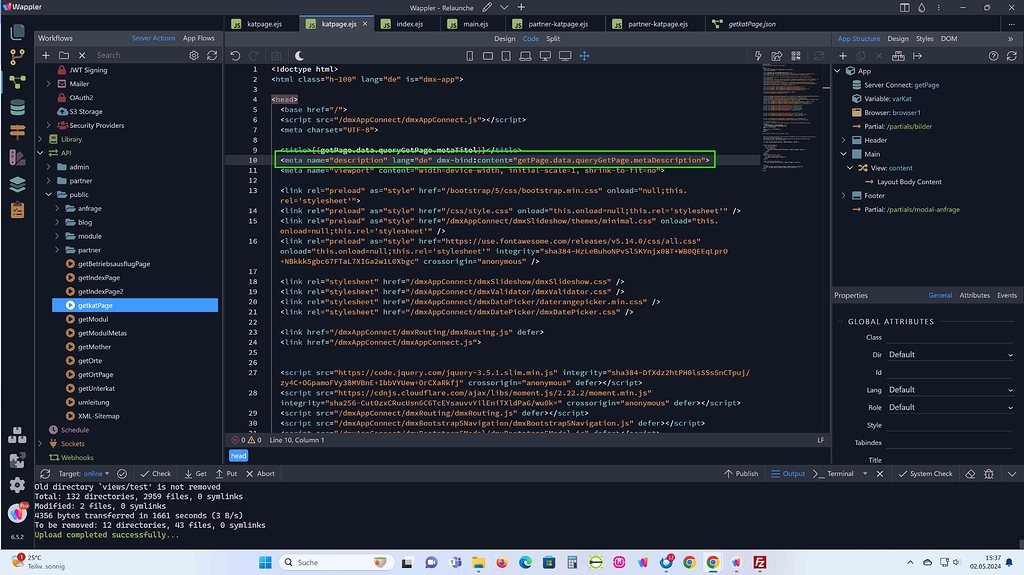The image size is (1024, 575).
Task: Click the Get button in target toolbar
Action: (195, 474)
